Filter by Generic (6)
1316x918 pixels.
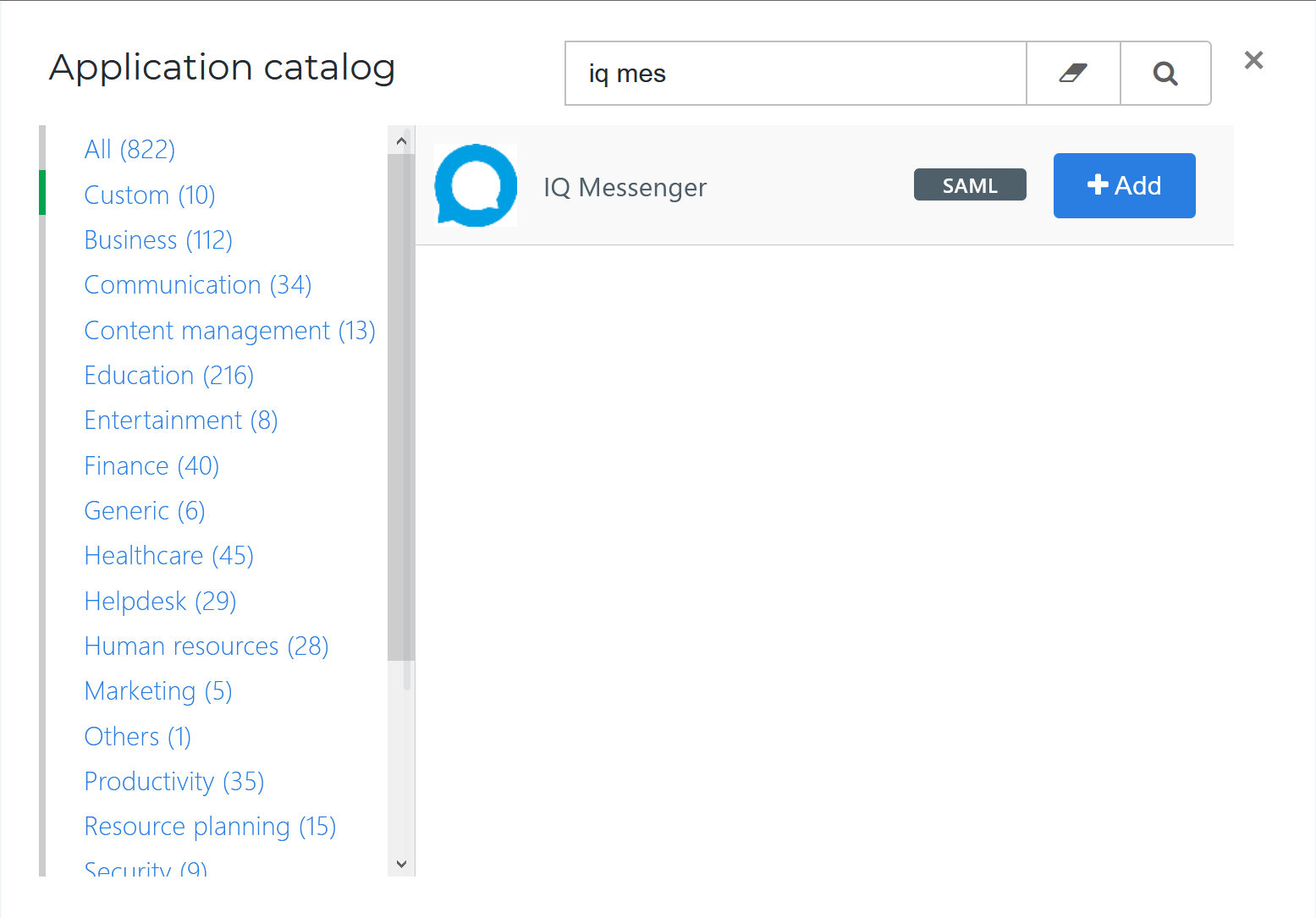(x=145, y=511)
